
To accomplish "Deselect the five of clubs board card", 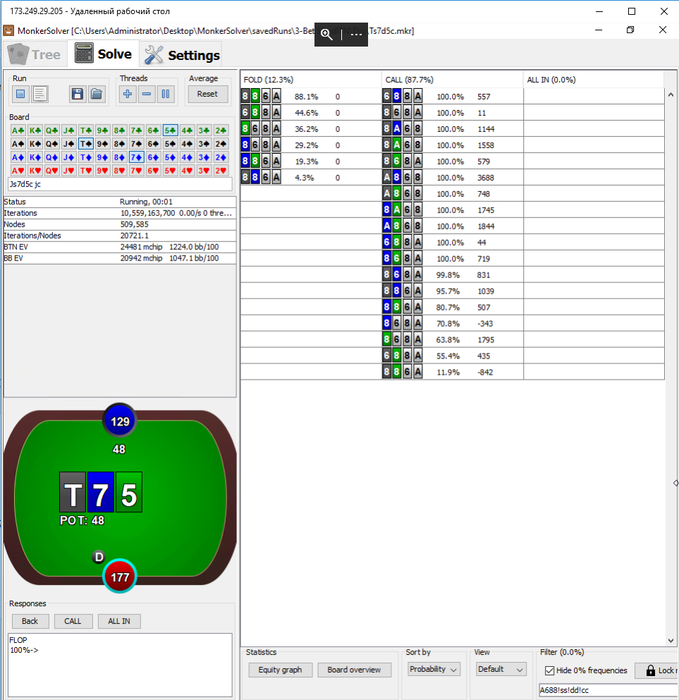I will tap(170, 130).
